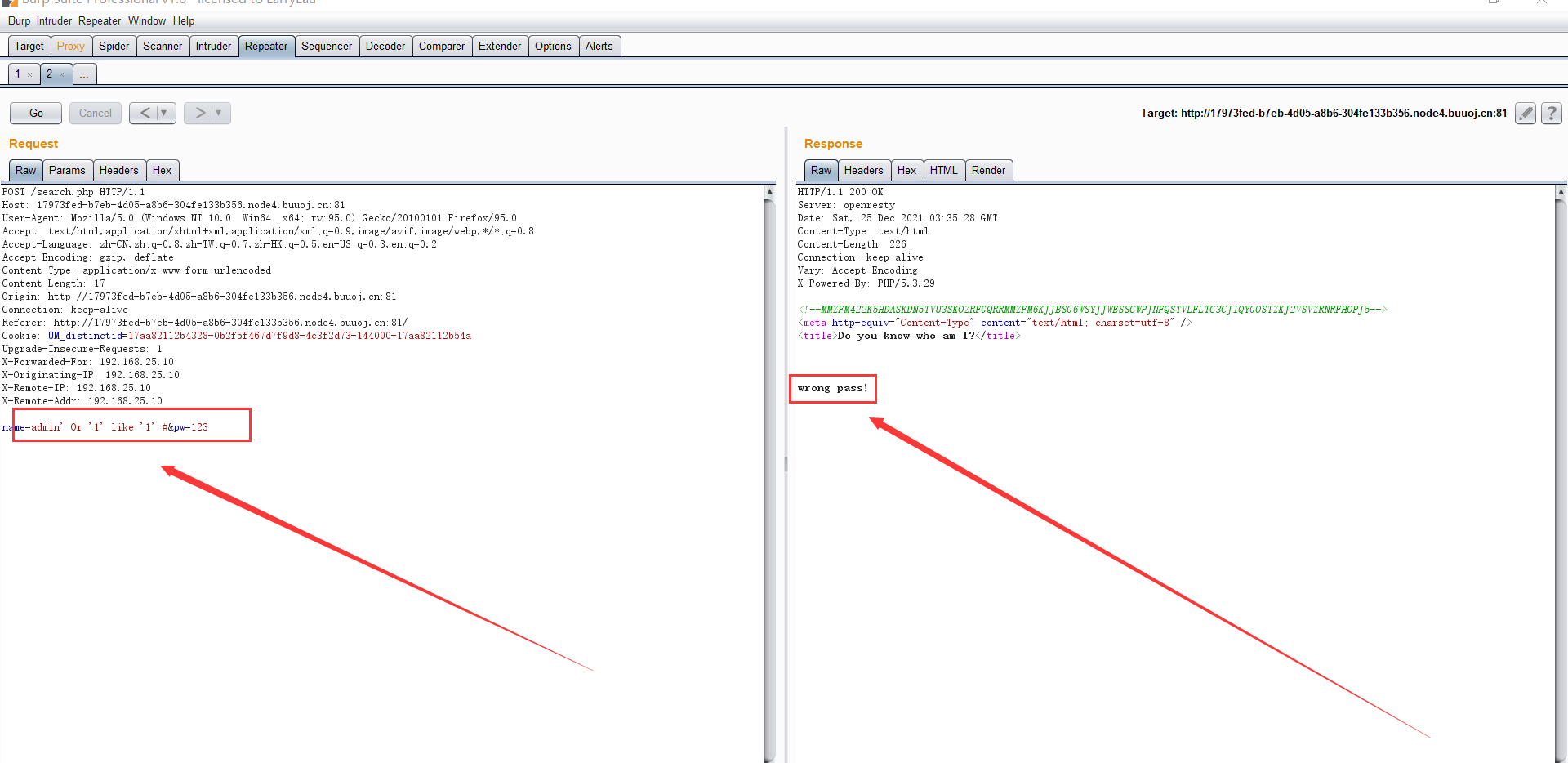The width and height of the screenshot is (1568, 763).
Task: Open the Burp menu
Action: pyautogui.click(x=19, y=21)
